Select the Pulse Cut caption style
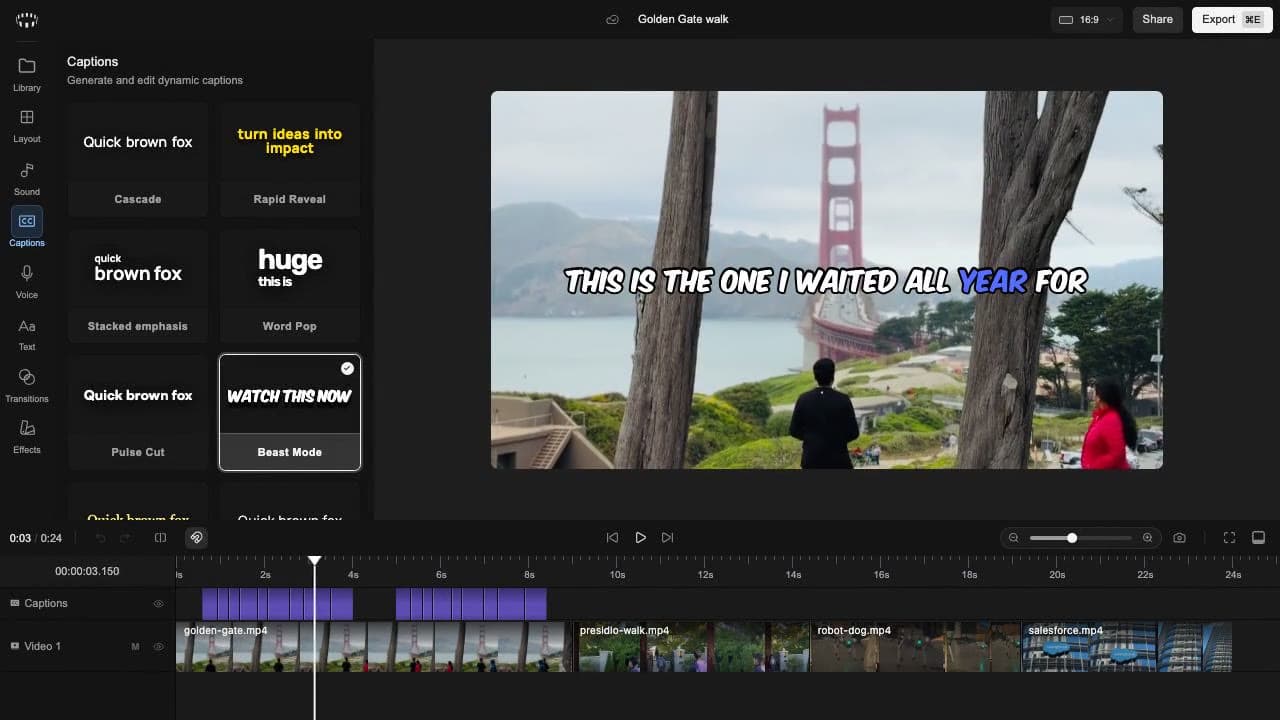Viewport: 1280px width, 720px height. pyautogui.click(x=138, y=413)
